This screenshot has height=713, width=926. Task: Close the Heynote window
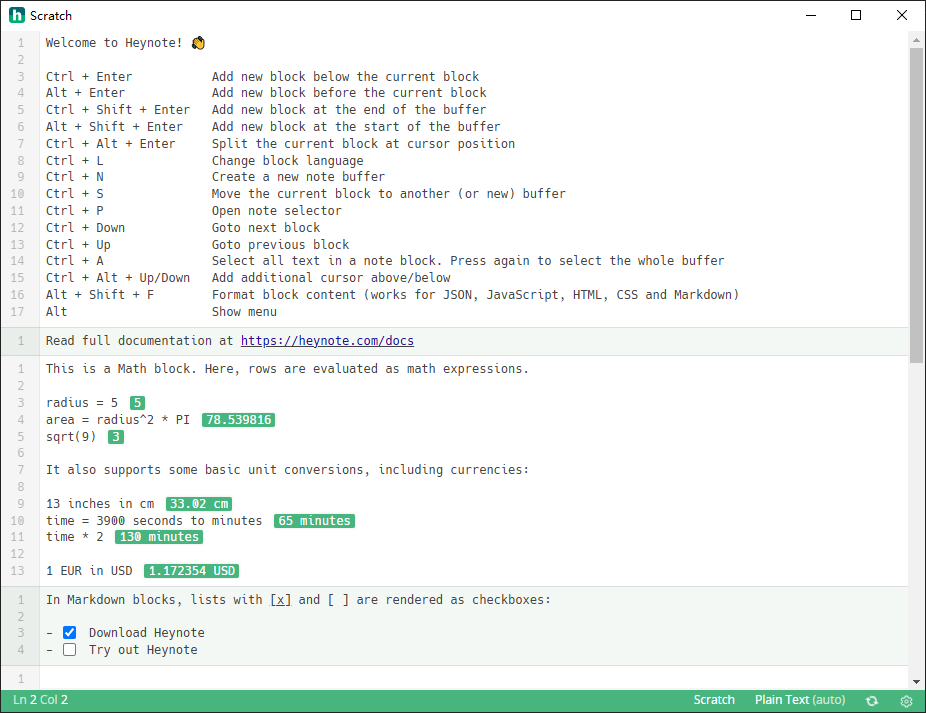click(902, 15)
